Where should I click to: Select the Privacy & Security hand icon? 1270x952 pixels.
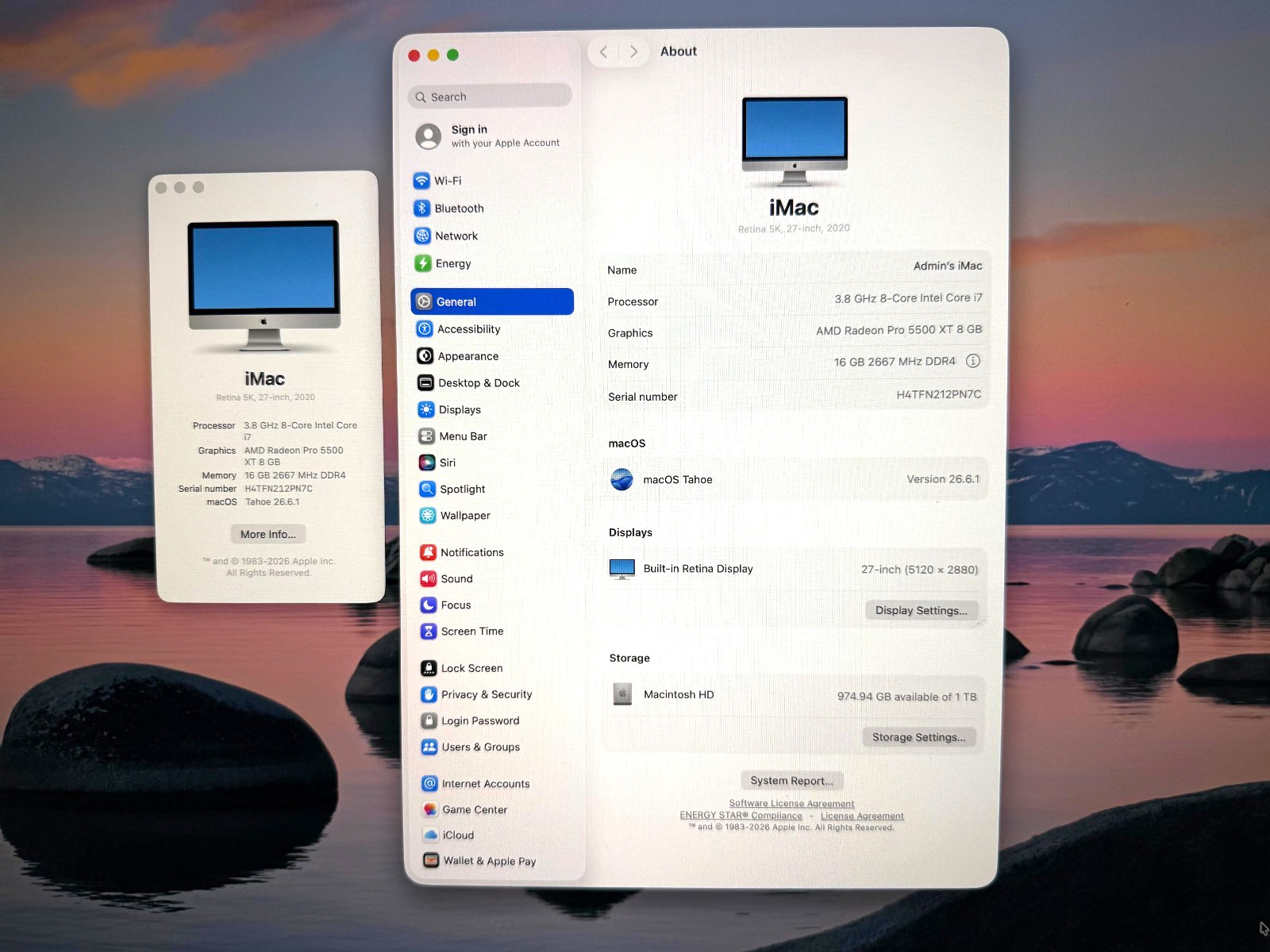click(x=429, y=695)
